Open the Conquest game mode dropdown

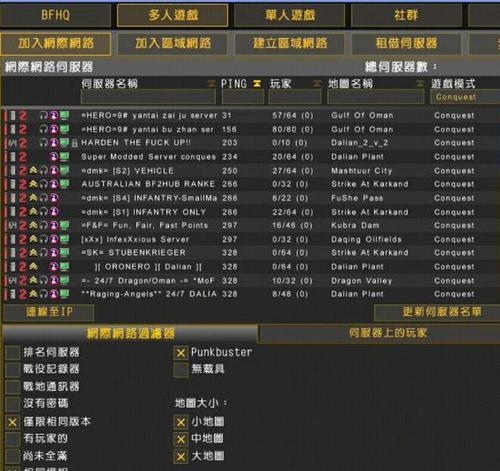pyautogui.click(x=465, y=97)
